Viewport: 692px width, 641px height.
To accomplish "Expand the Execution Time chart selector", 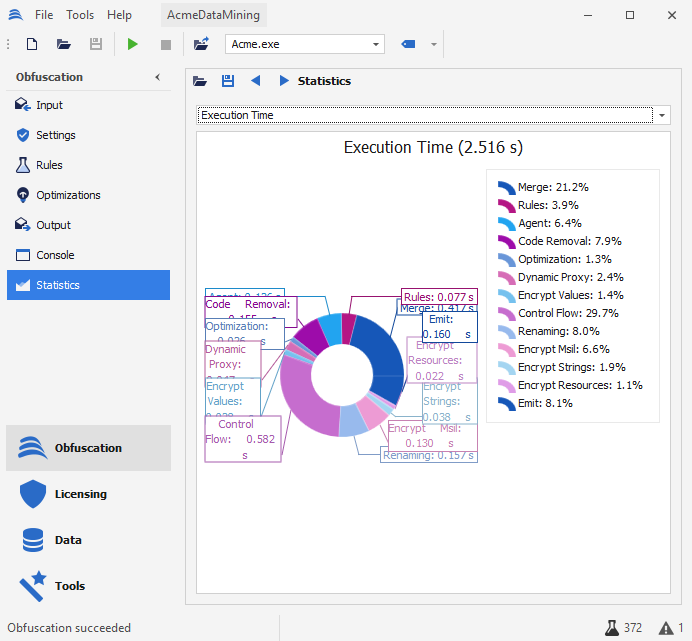I will (664, 115).
